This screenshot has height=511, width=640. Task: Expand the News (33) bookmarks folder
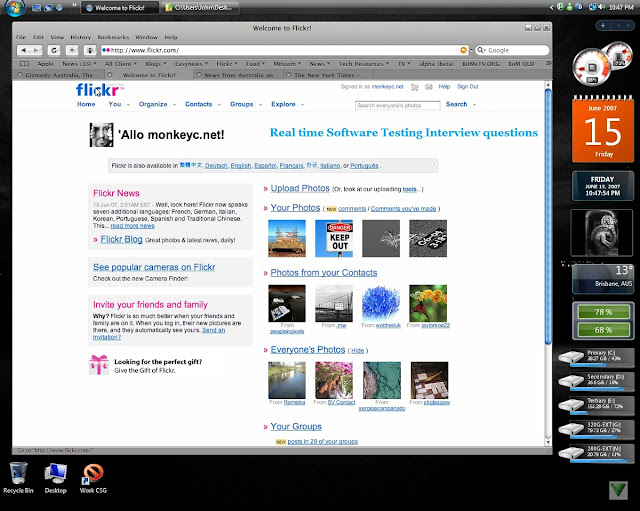[79, 64]
